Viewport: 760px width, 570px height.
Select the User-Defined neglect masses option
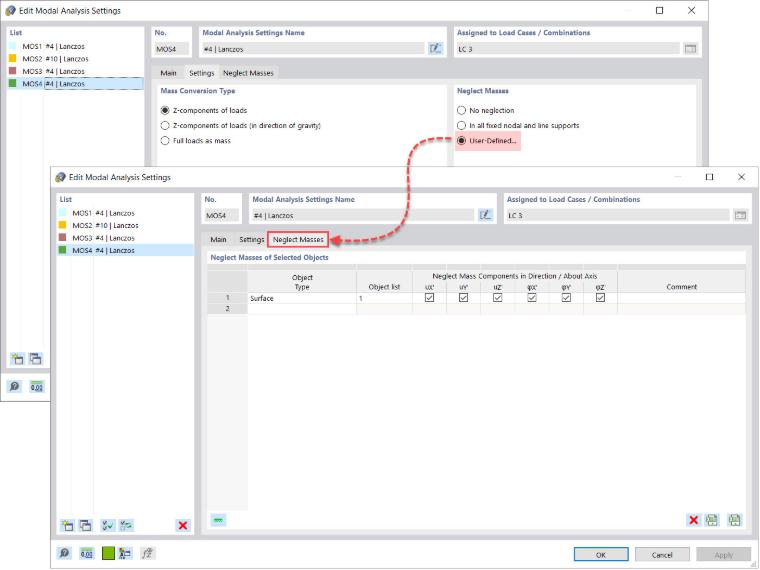(461, 141)
